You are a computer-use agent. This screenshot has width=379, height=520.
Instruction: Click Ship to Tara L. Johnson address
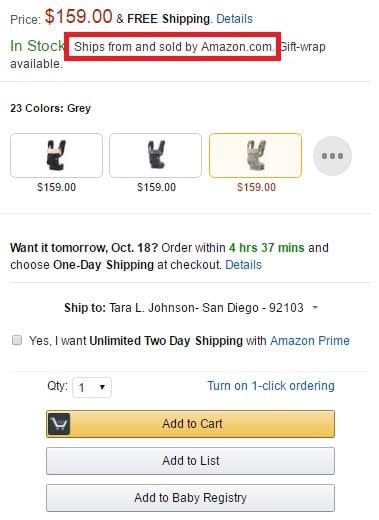pos(184,307)
